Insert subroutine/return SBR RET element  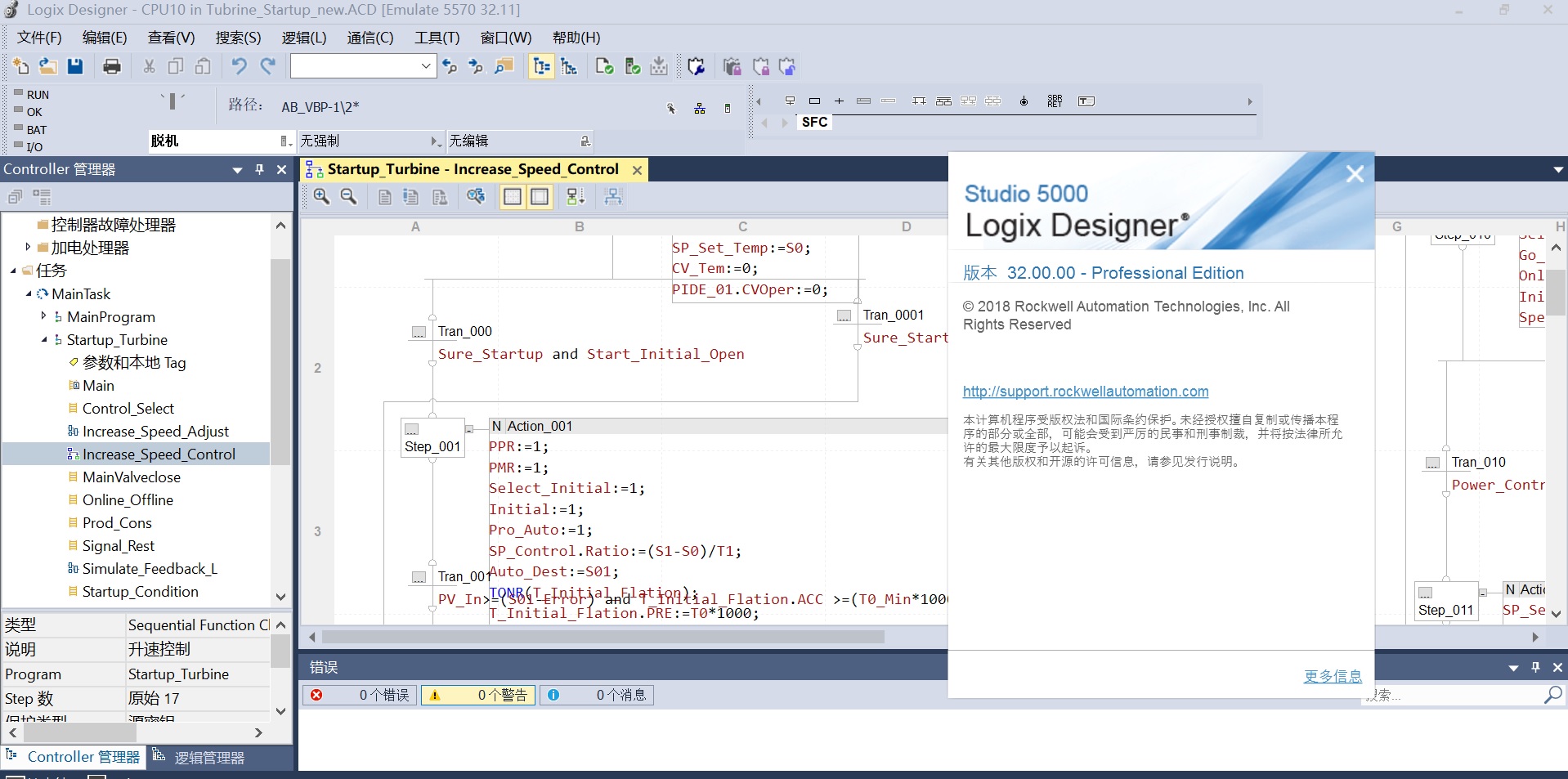[x=1055, y=101]
